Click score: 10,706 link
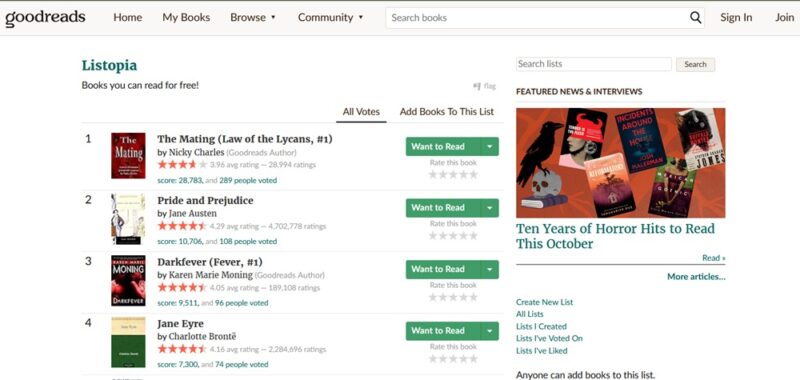800x380 pixels. tap(180, 241)
